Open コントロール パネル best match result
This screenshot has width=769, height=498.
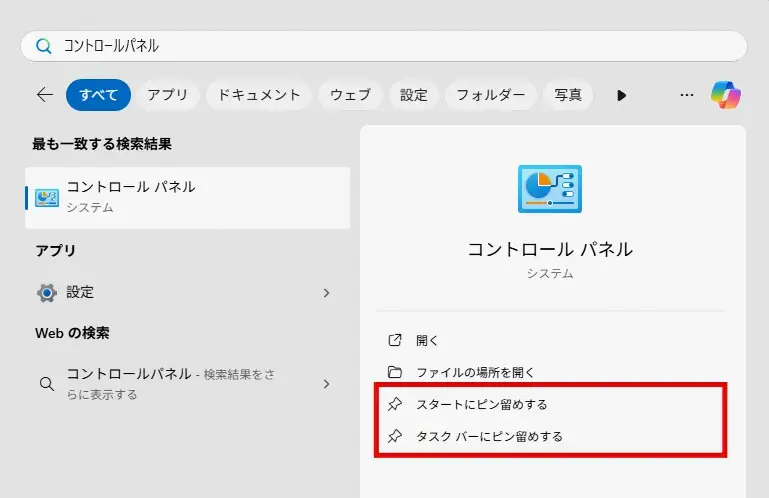187,198
